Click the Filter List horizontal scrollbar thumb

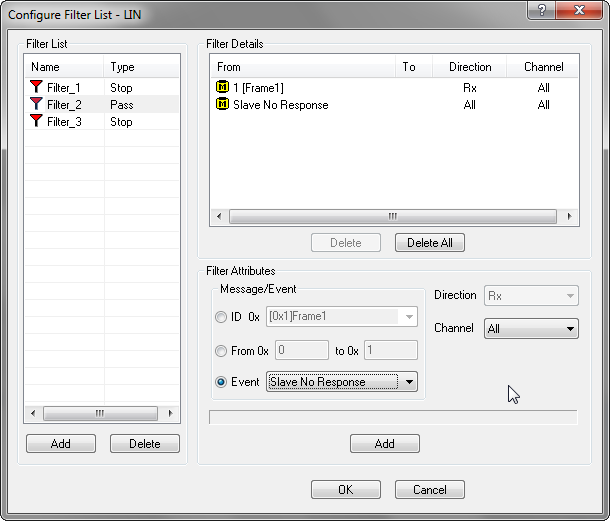point(100,413)
